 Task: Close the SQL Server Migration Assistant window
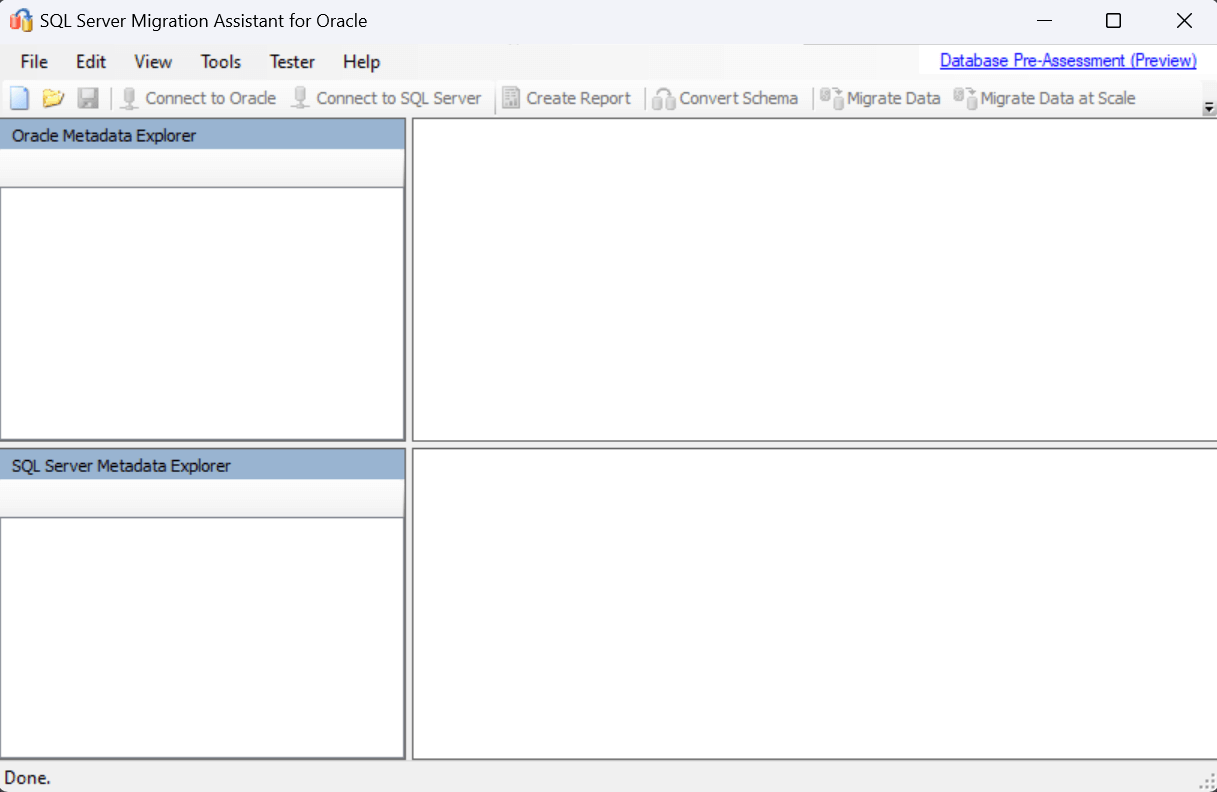click(x=1183, y=21)
